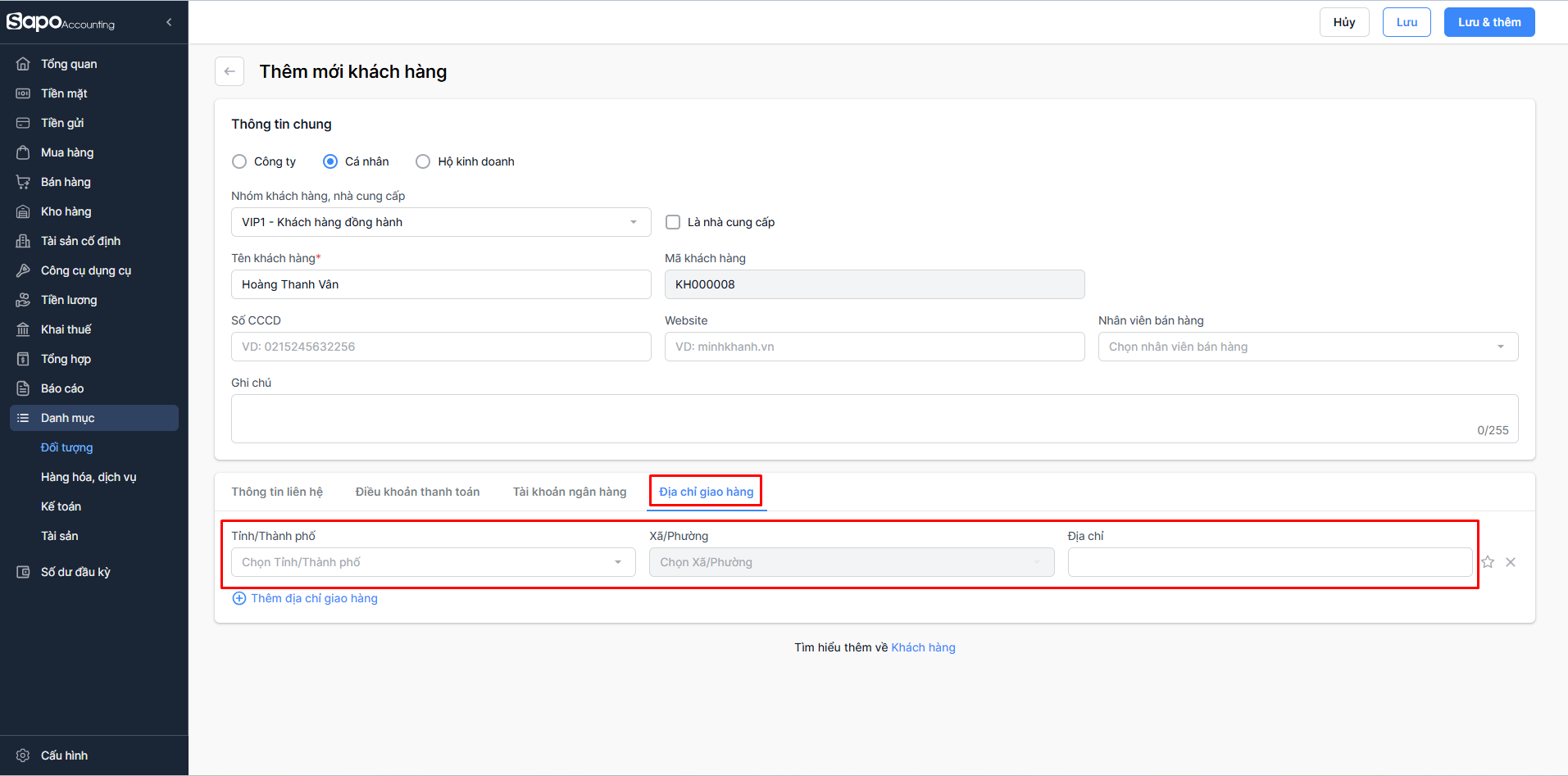Open the customer group dropdown showing VIP1
Image resolution: width=1568 pixels, height=776 pixels.
[440, 222]
